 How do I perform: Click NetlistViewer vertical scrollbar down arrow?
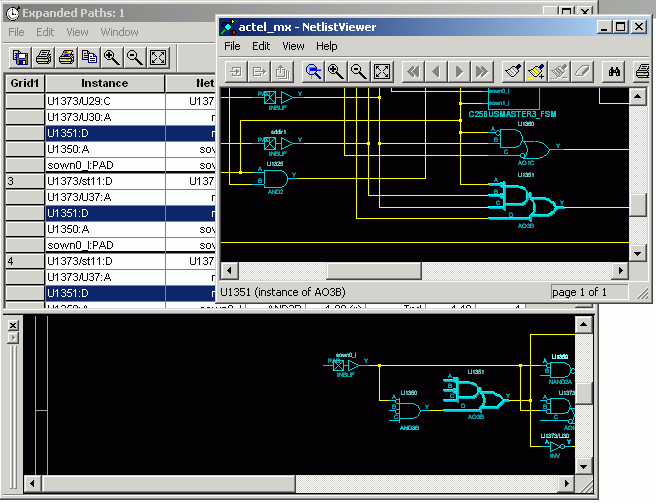click(x=637, y=253)
